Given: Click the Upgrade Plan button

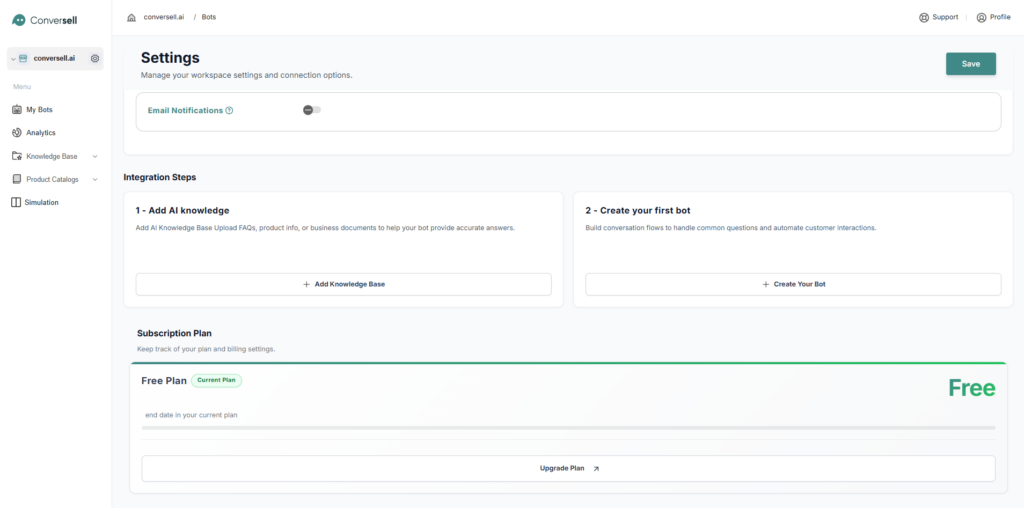Looking at the screenshot, I should tap(568, 468).
